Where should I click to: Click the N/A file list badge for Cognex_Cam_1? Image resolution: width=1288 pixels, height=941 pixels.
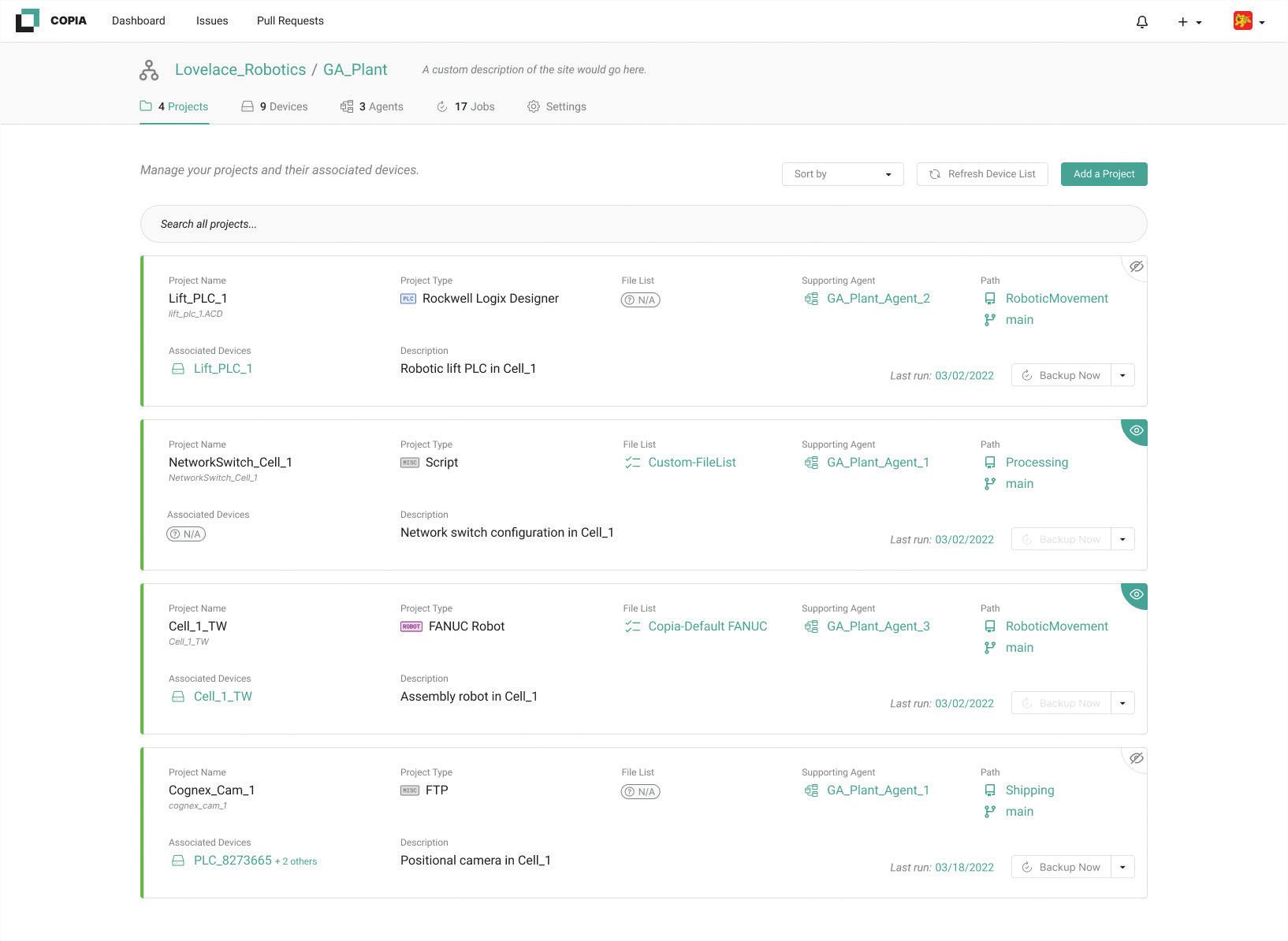pos(641,791)
